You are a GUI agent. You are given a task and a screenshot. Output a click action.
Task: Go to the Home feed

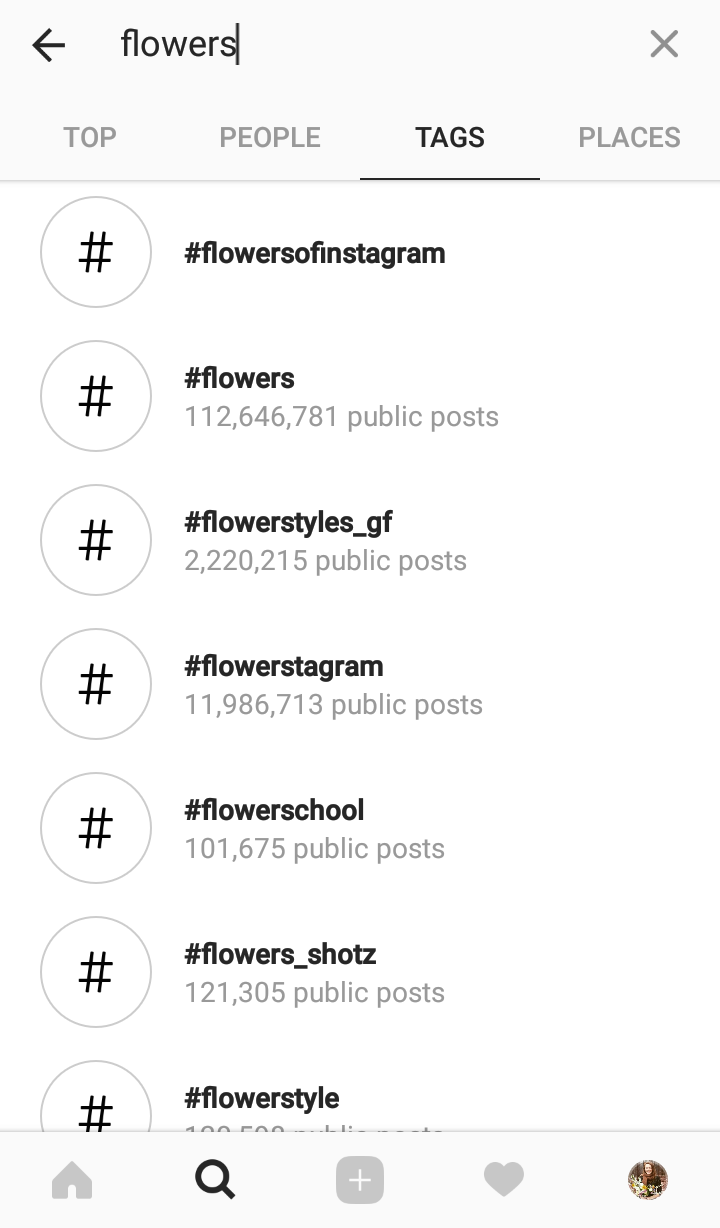pos(72,1181)
